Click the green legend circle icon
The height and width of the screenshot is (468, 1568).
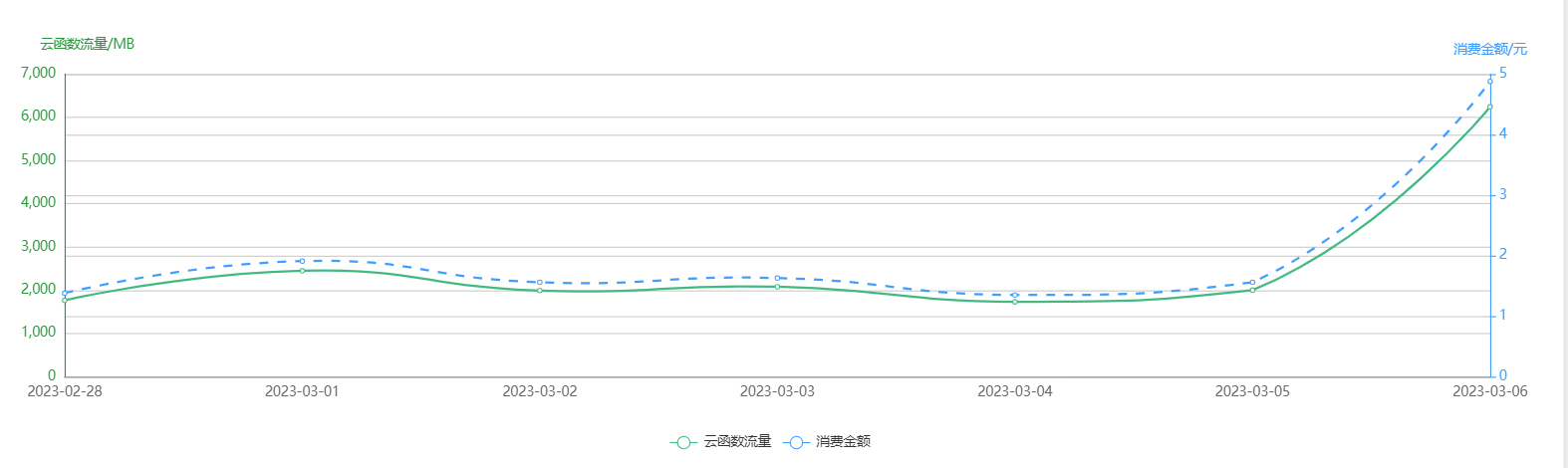(682, 442)
